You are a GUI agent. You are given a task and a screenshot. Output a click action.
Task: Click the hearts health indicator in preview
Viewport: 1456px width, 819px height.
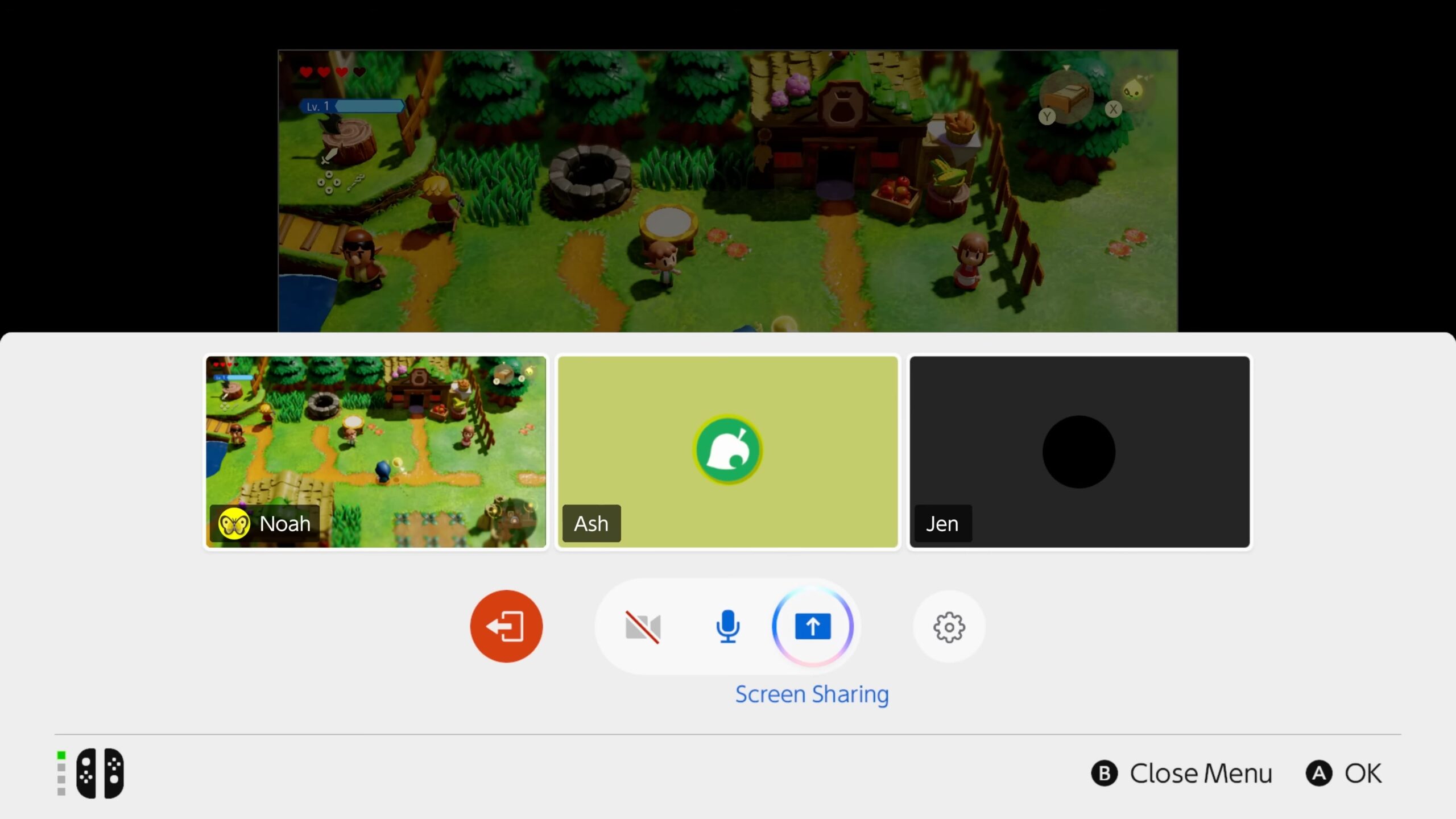(333, 72)
